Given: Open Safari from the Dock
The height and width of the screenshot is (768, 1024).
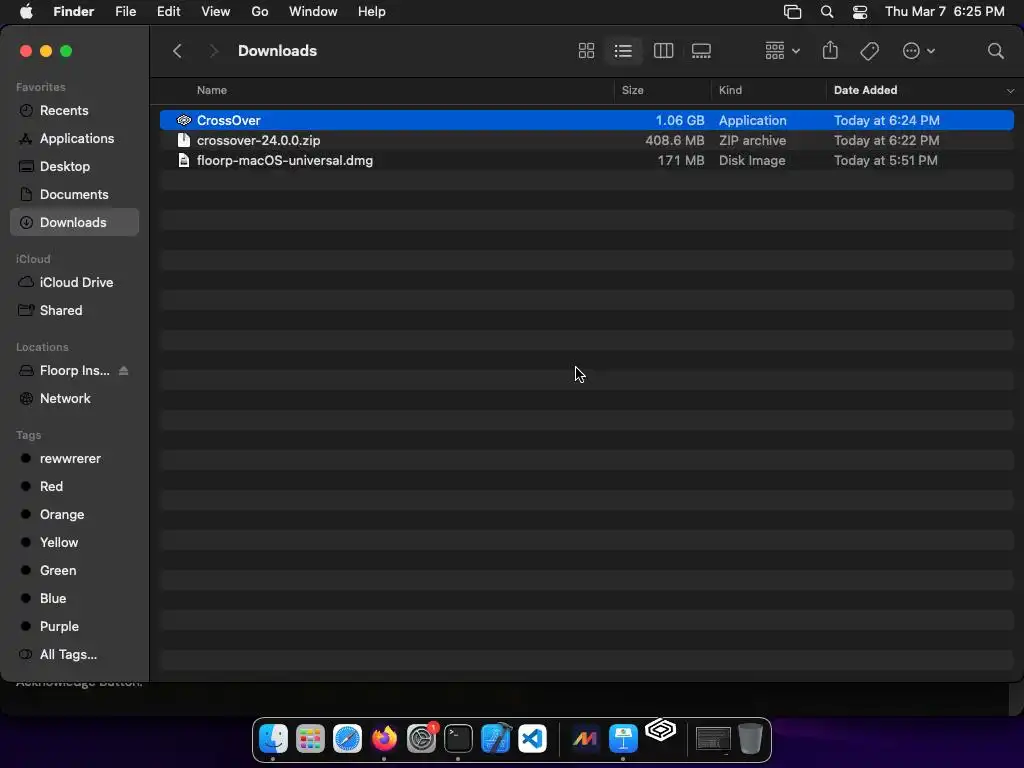Looking at the screenshot, I should pyautogui.click(x=347, y=739).
